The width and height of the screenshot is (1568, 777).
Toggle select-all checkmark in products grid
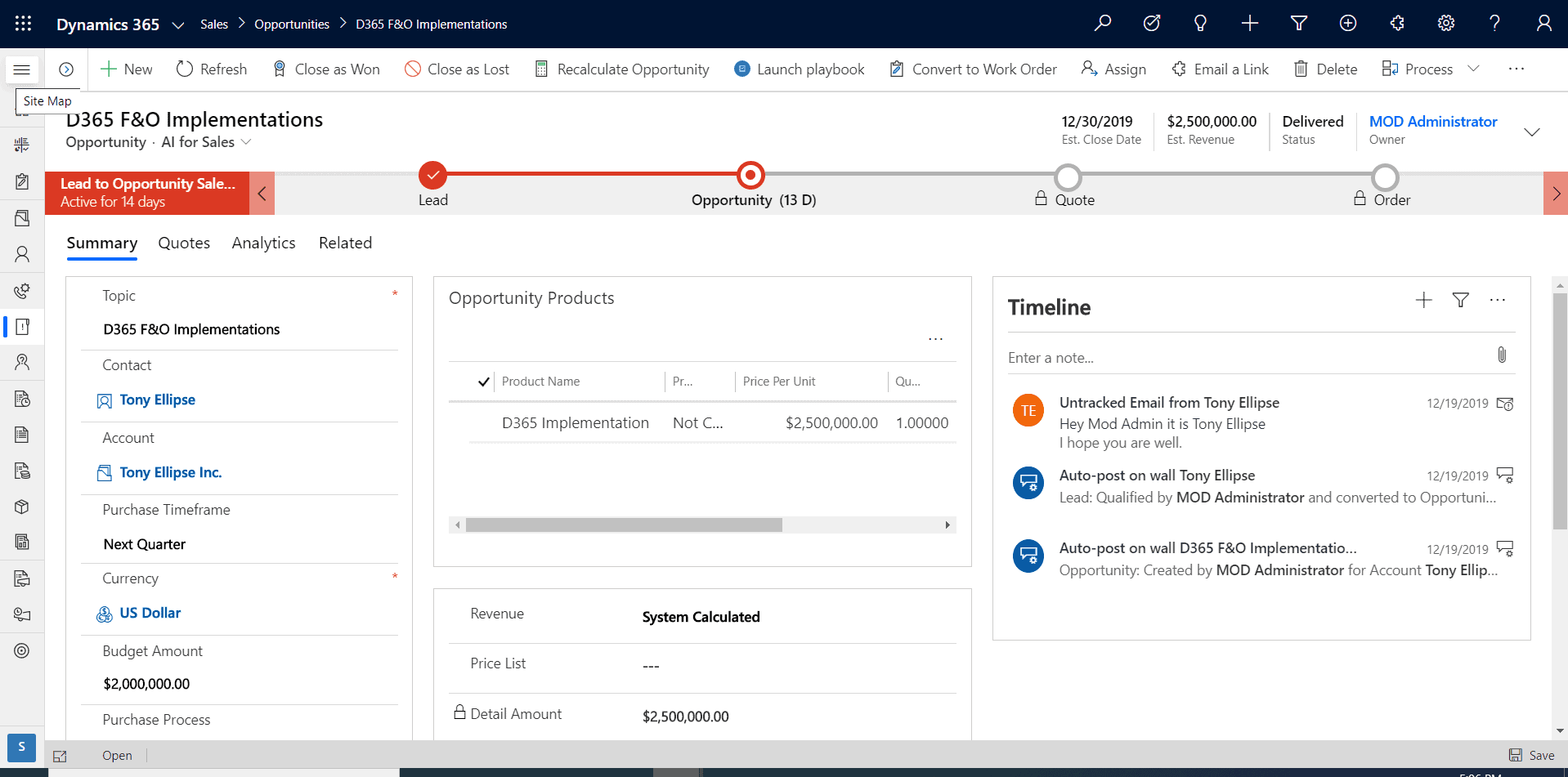coord(484,382)
